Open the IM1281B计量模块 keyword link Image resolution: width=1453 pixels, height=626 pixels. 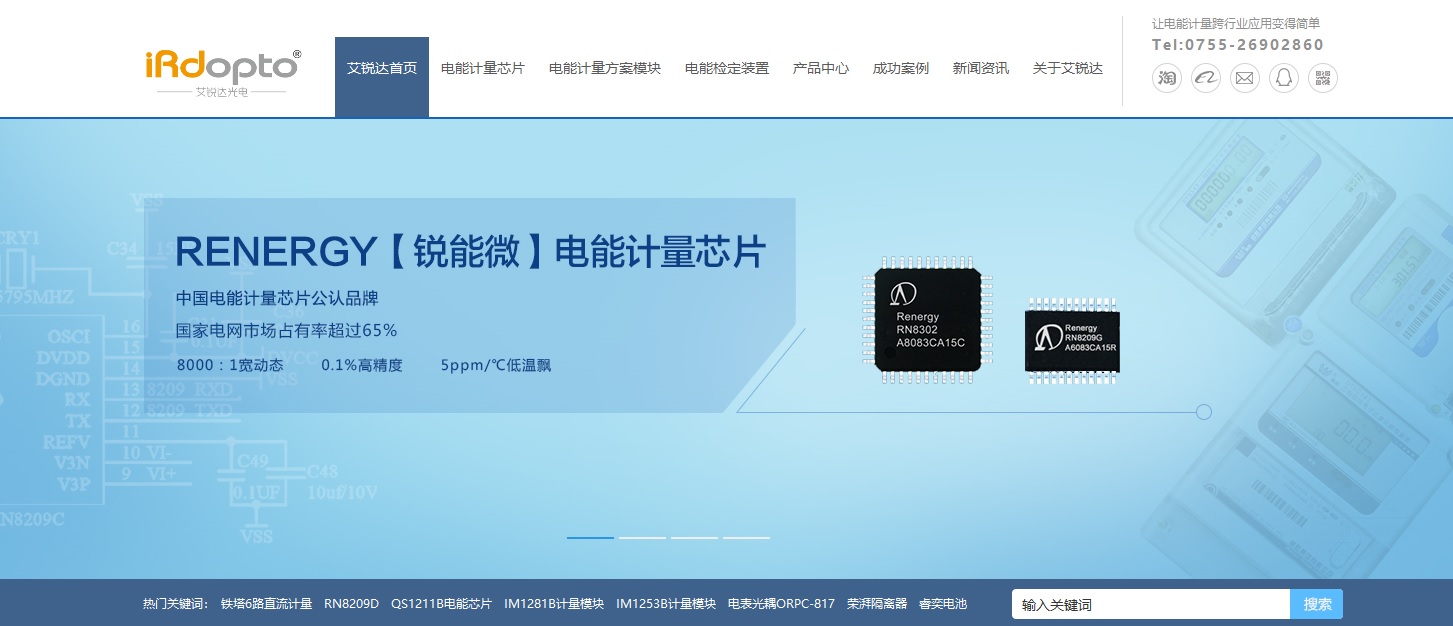coord(554,604)
